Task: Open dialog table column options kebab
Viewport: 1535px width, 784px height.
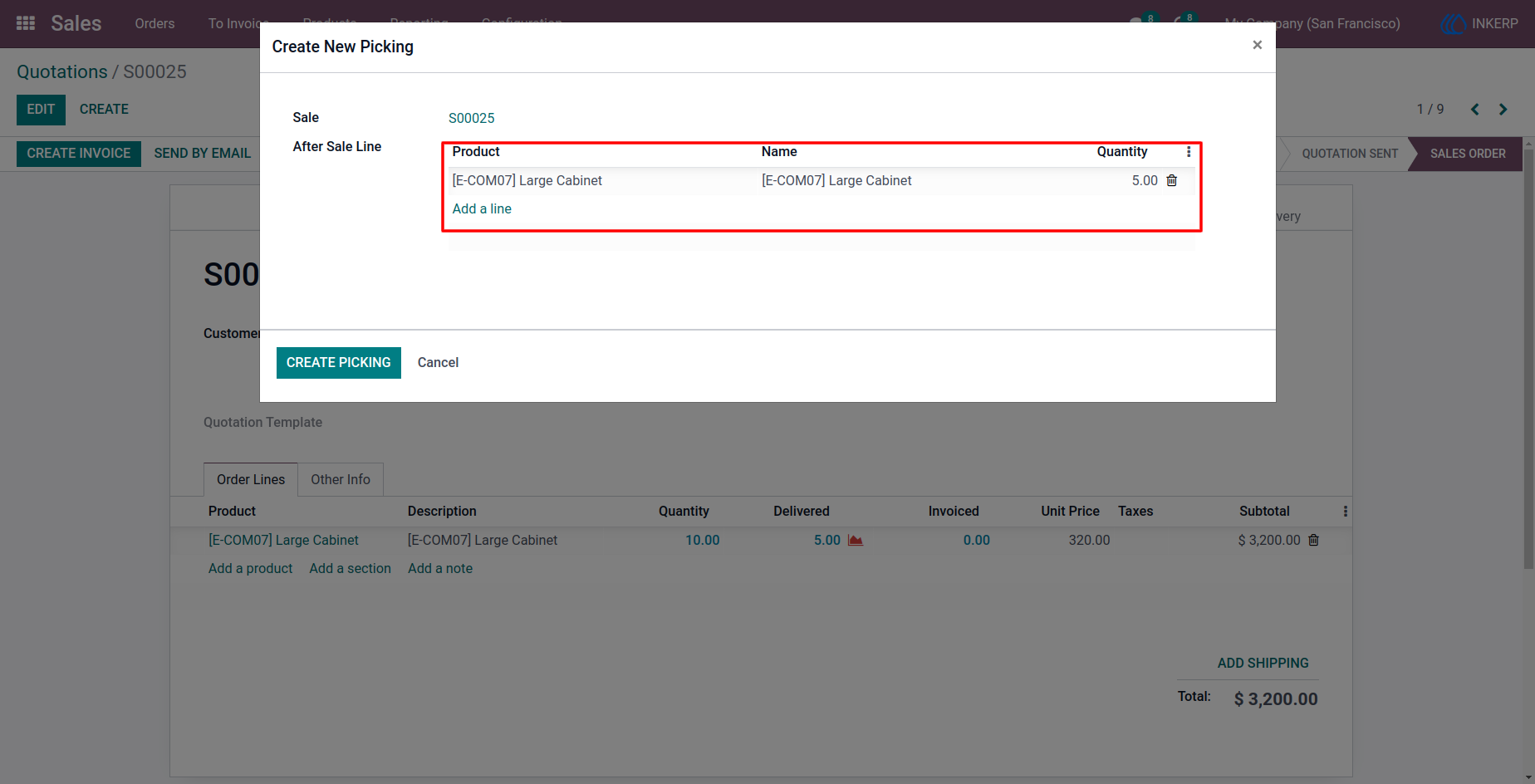Action: (1189, 152)
